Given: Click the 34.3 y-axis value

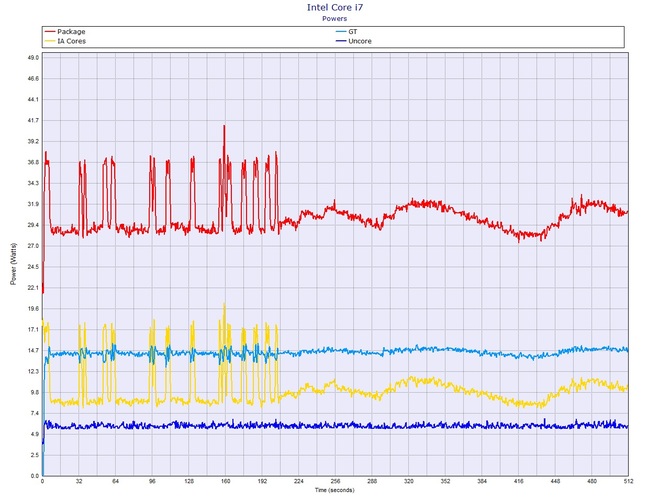Looking at the screenshot, I should coord(34,183).
